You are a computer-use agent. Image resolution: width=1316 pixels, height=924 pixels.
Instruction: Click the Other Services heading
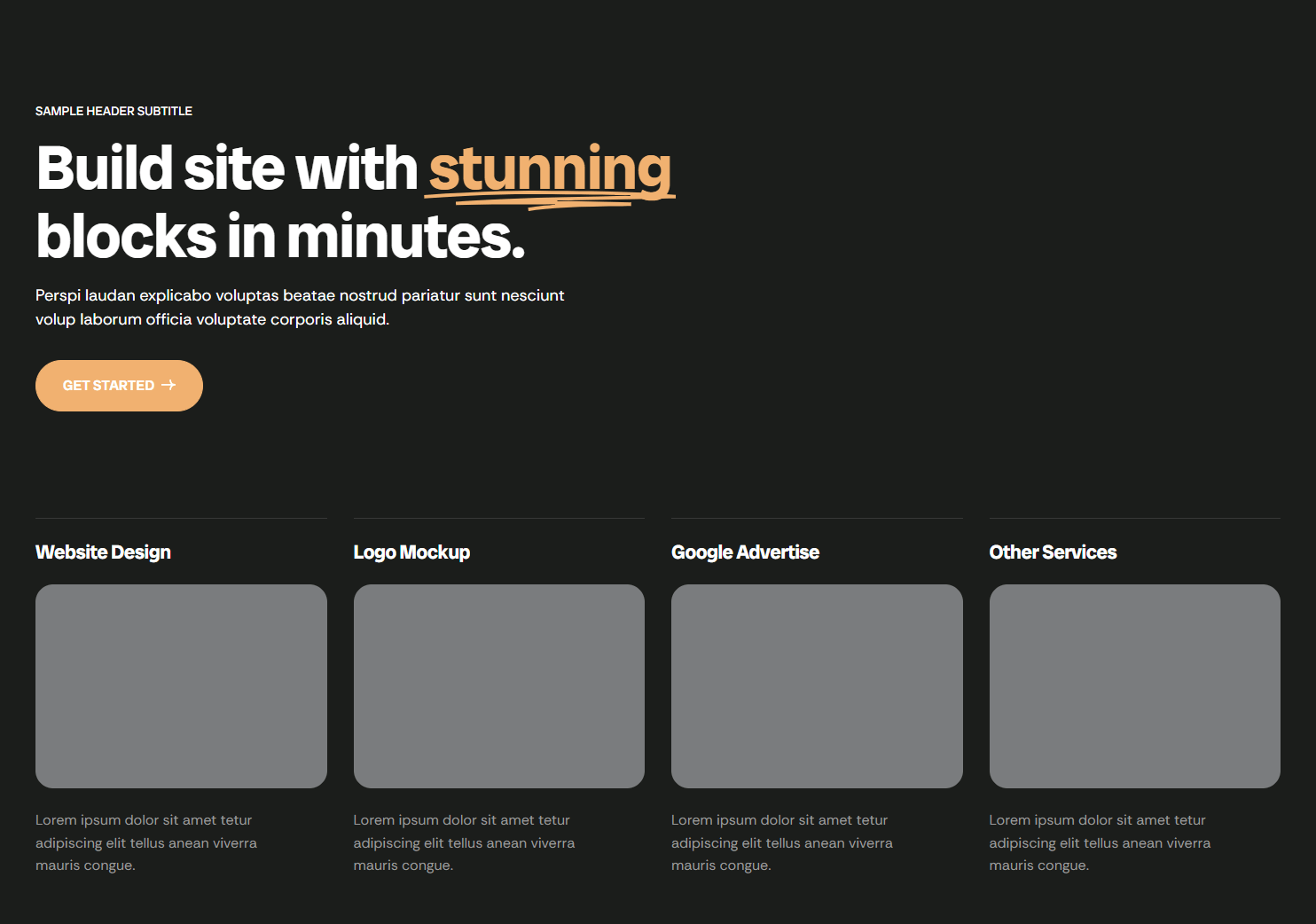(x=1053, y=552)
